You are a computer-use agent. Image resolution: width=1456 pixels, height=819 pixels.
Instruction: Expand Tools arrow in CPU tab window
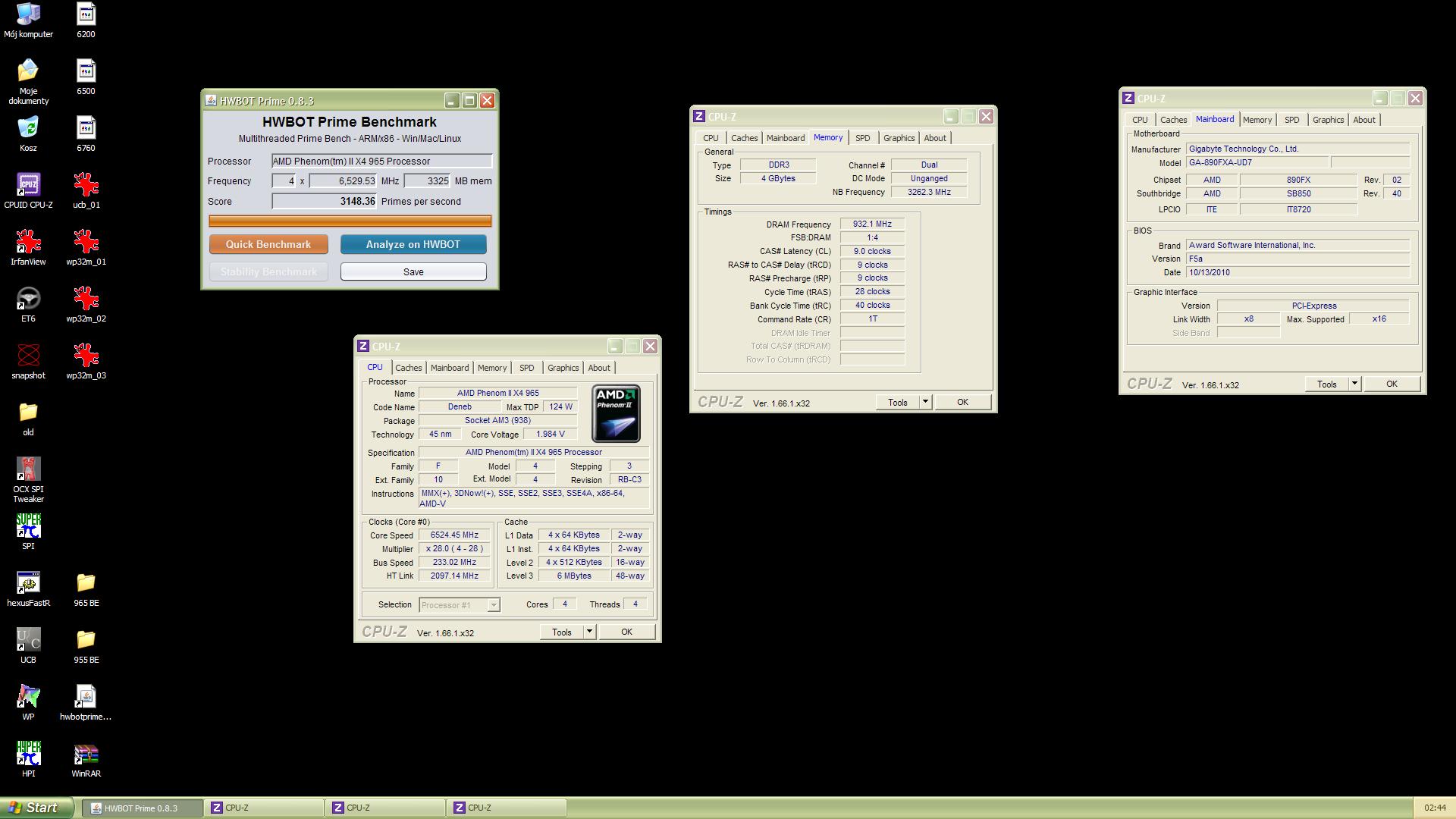tap(590, 632)
